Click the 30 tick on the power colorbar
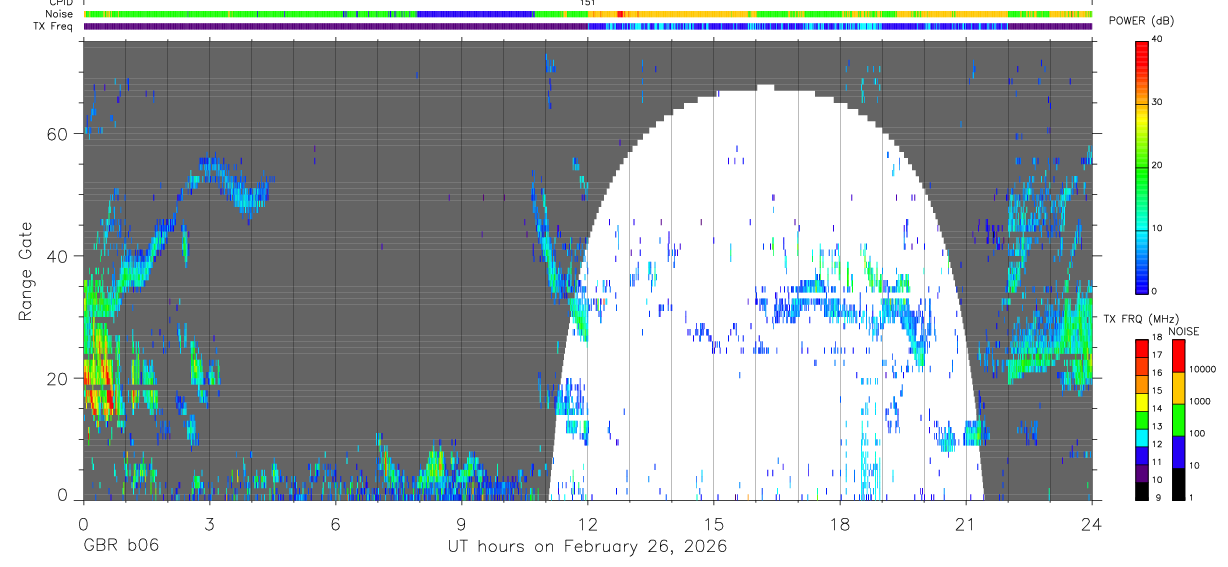The width and height of the screenshot is (1228, 567). click(x=1157, y=102)
